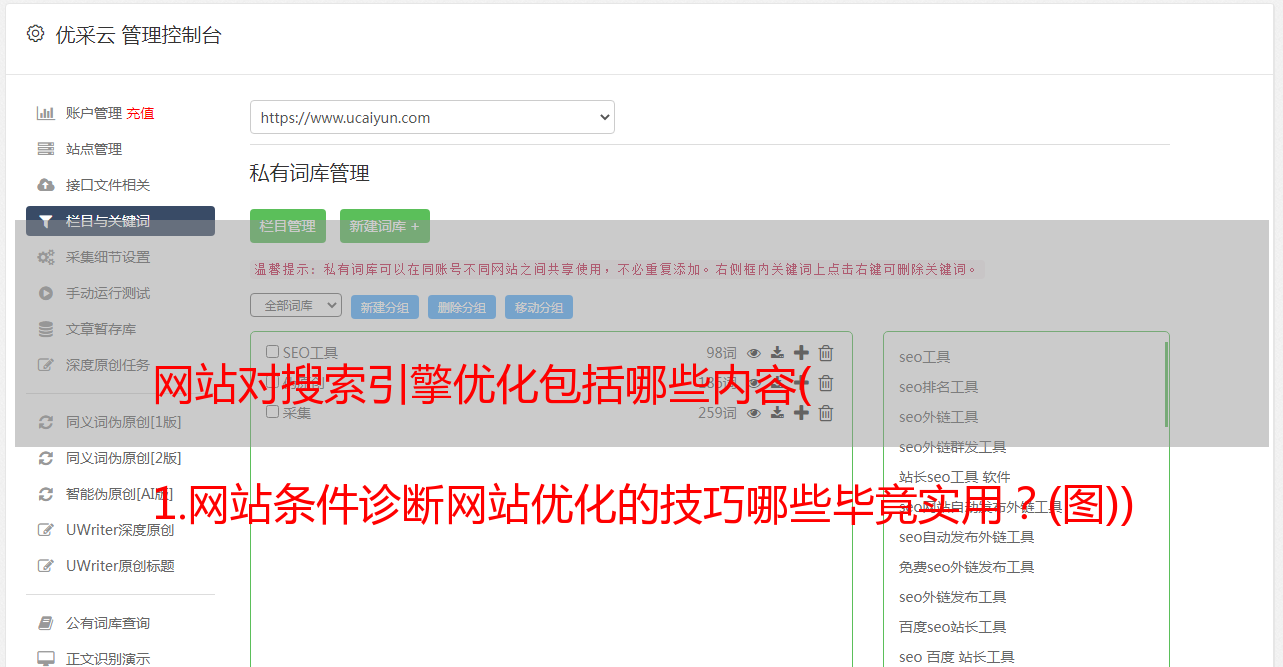Download the 采集 word library
The height and width of the screenshot is (667, 1283).
[x=777, y=413]
